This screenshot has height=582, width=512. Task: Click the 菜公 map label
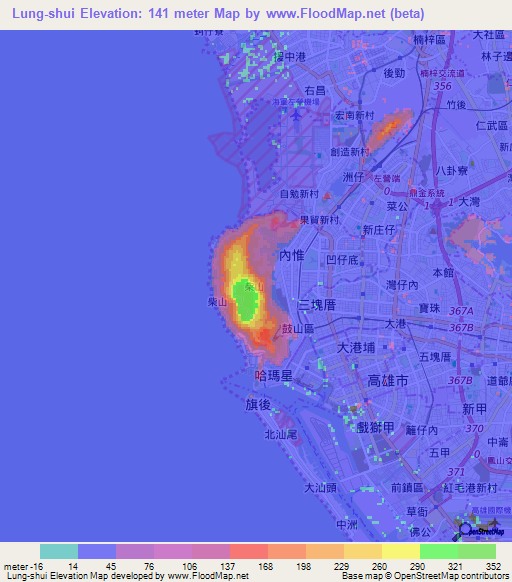397,206
